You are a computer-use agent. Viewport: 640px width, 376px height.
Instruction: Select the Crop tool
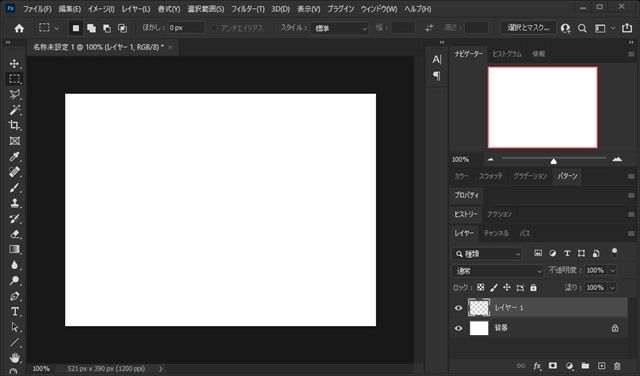pos(14,125)
